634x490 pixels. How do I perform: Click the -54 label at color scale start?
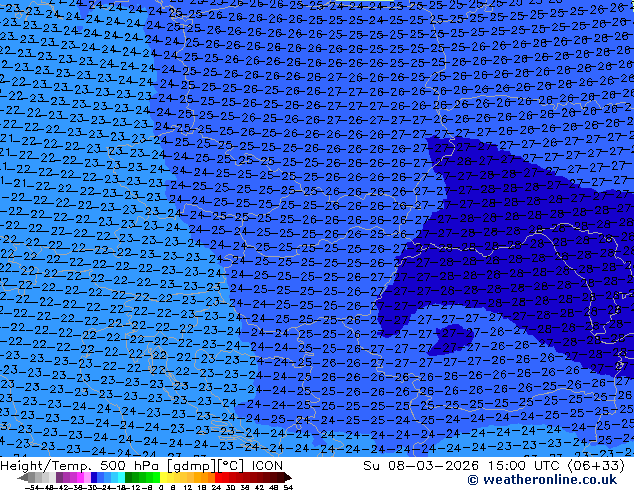32,487
